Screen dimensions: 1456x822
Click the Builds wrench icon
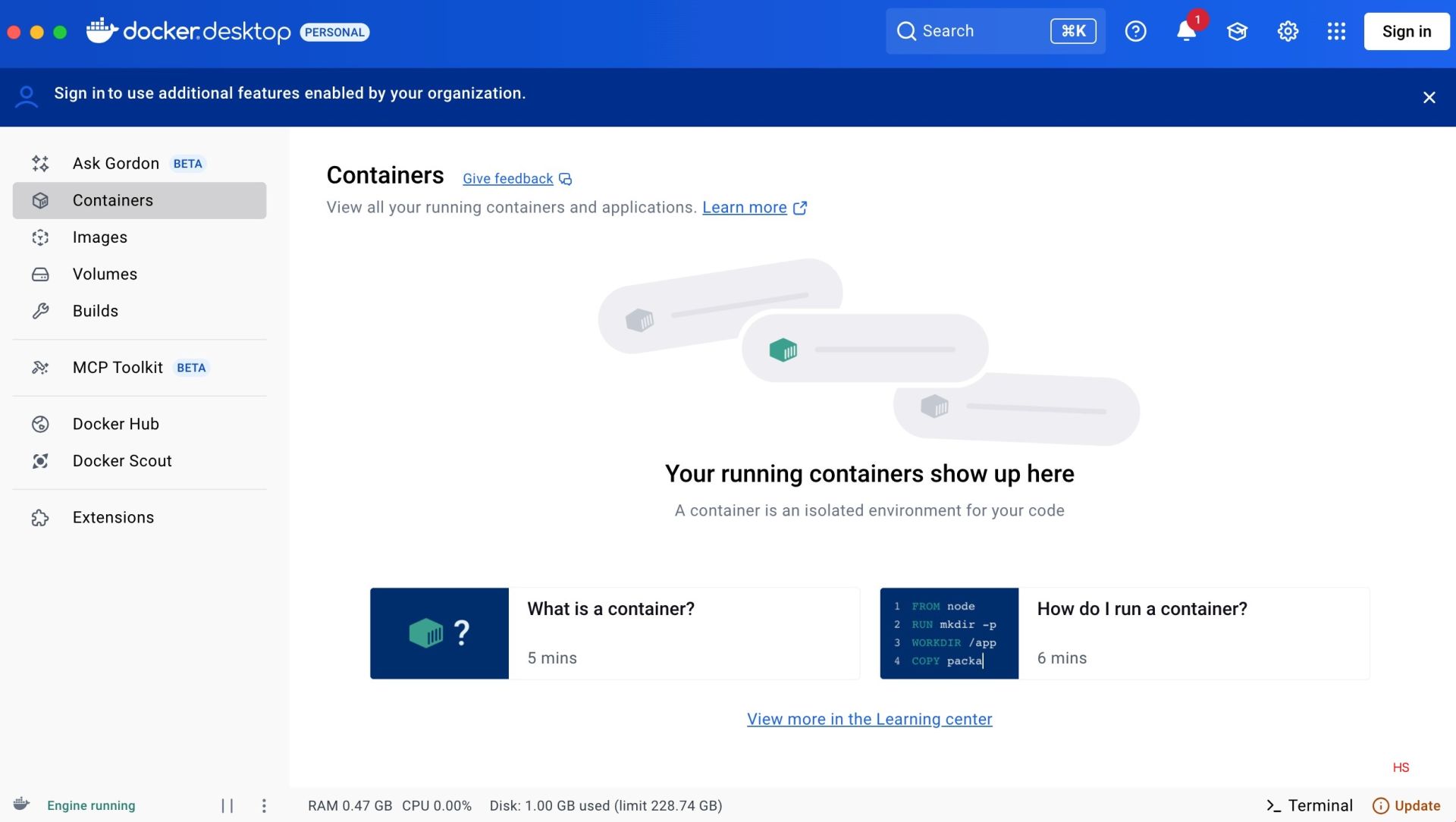[x=40, y=311]
